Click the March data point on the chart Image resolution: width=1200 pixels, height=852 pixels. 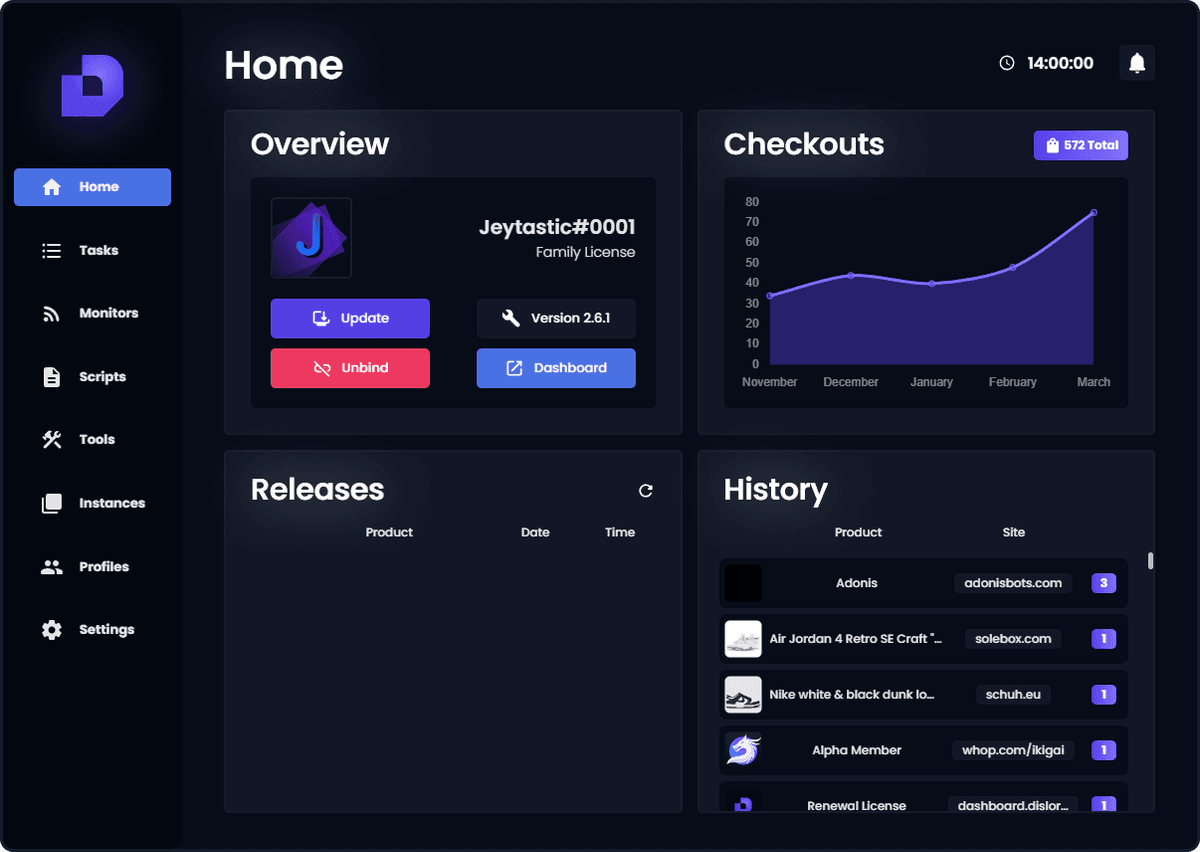pyautogui.click(x=1093, y=212)
